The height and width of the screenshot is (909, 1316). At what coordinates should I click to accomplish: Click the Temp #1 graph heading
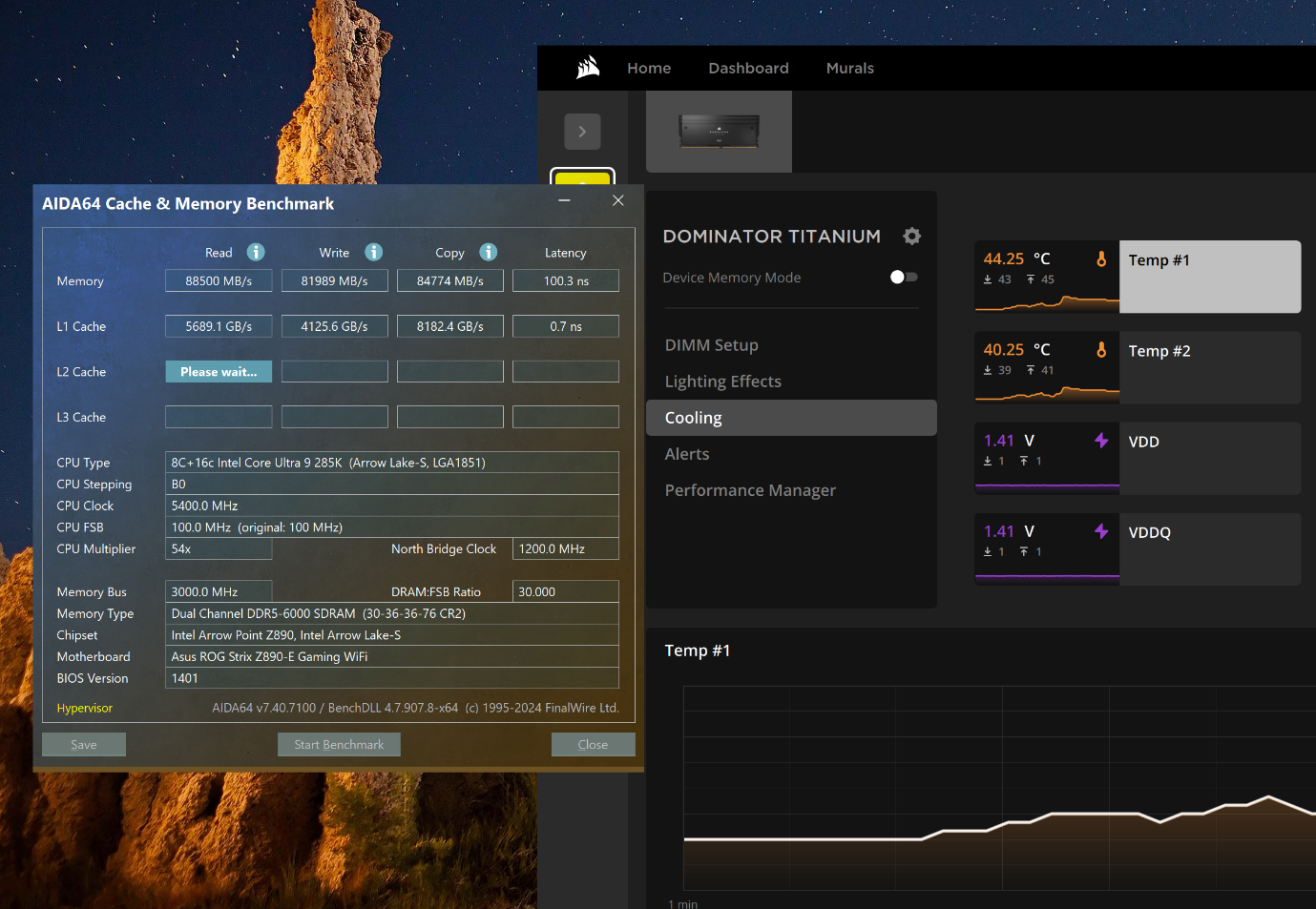pyautogui.click(x=698, y=651)
